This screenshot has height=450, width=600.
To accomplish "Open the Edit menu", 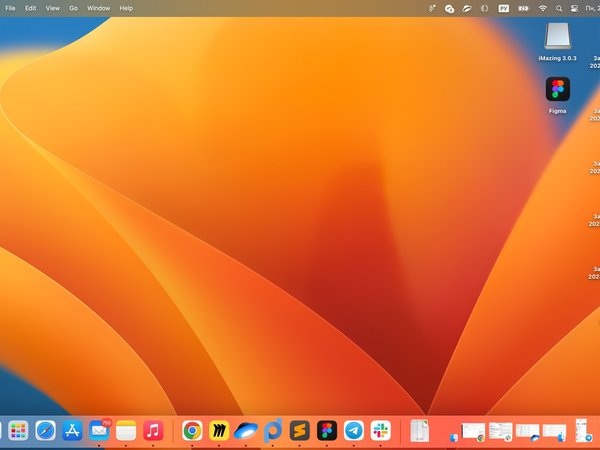I will [x=31, y=8].
